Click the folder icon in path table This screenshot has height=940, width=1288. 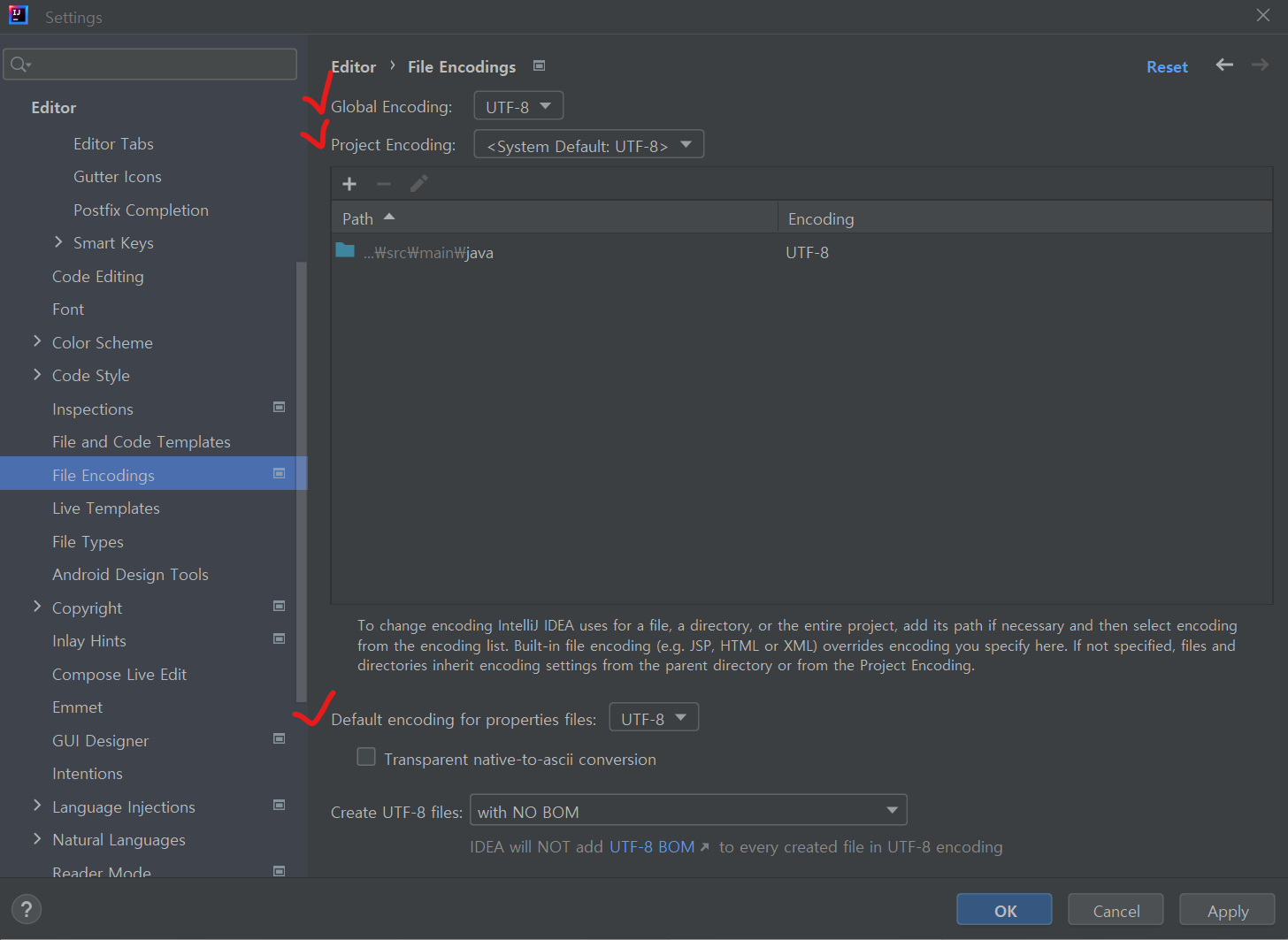point(345,250)
